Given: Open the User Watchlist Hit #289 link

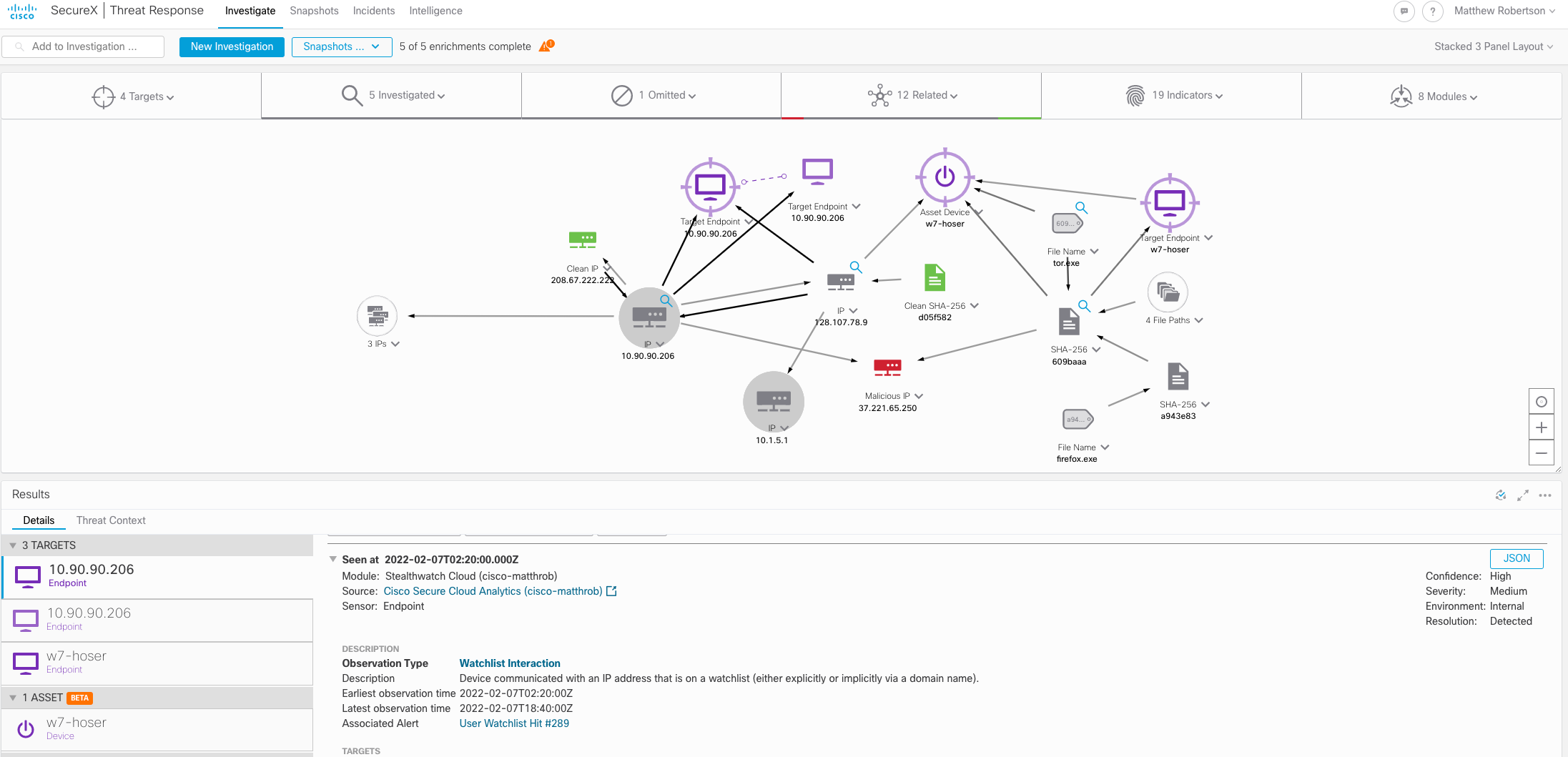Looking at the screenshot, I should [x=513, y=723].
